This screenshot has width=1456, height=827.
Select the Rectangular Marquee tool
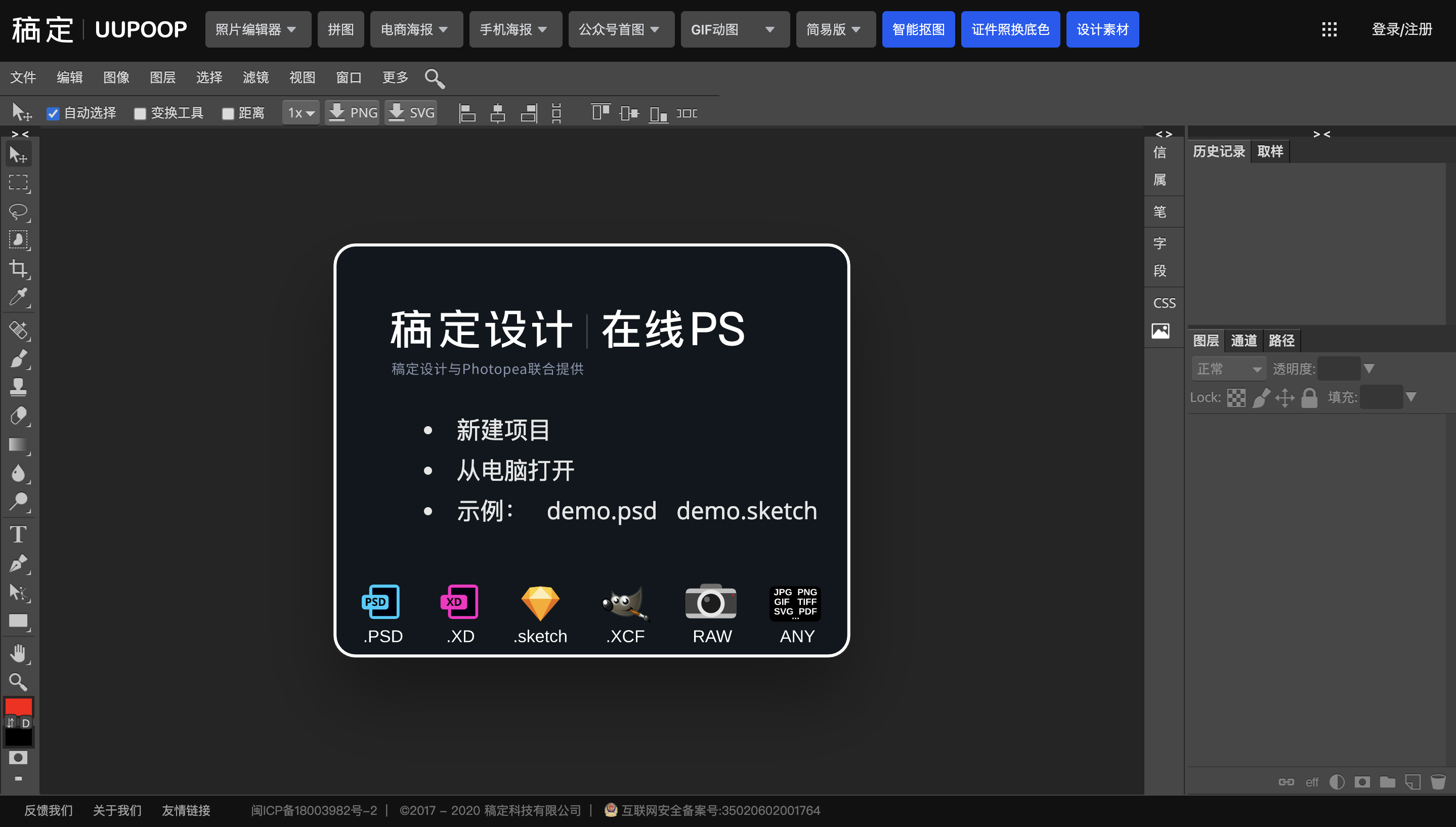coord(18,183)
